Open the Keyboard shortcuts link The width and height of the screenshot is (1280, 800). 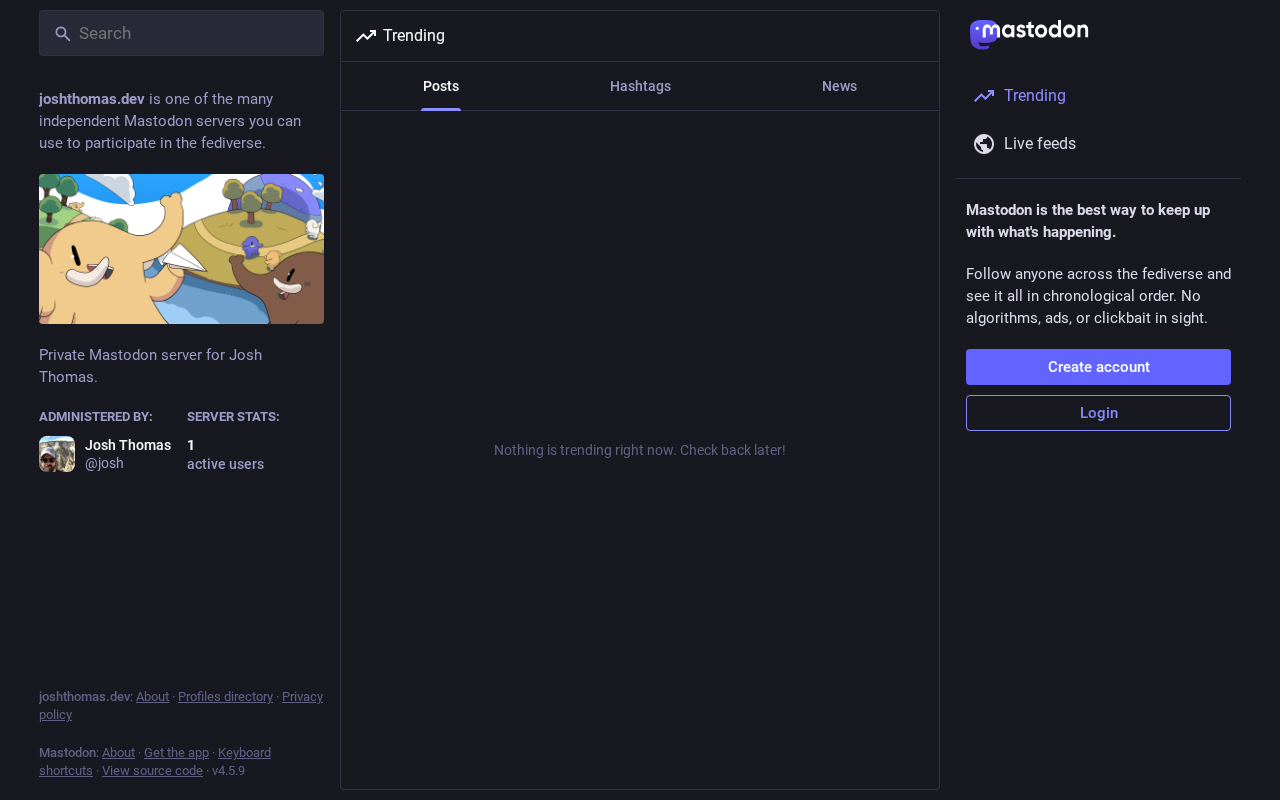(x=244, y=753)
